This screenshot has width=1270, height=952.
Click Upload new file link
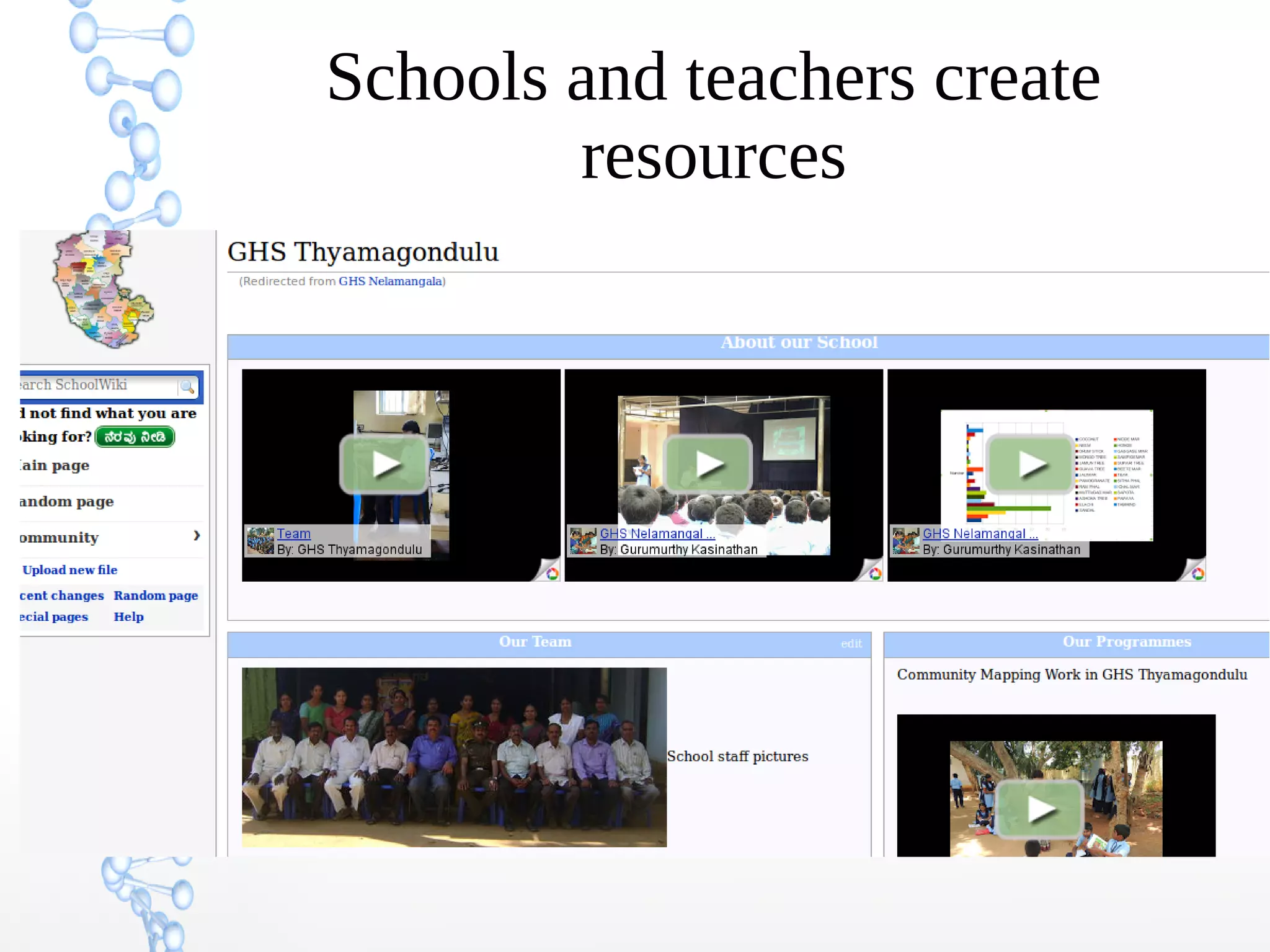[x=69, y=570]
